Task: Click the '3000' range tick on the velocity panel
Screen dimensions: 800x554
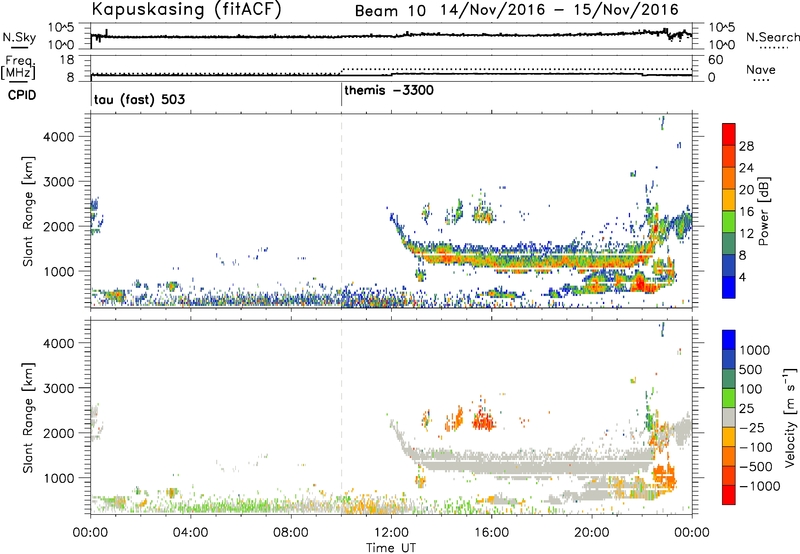Action: point(58,388)
